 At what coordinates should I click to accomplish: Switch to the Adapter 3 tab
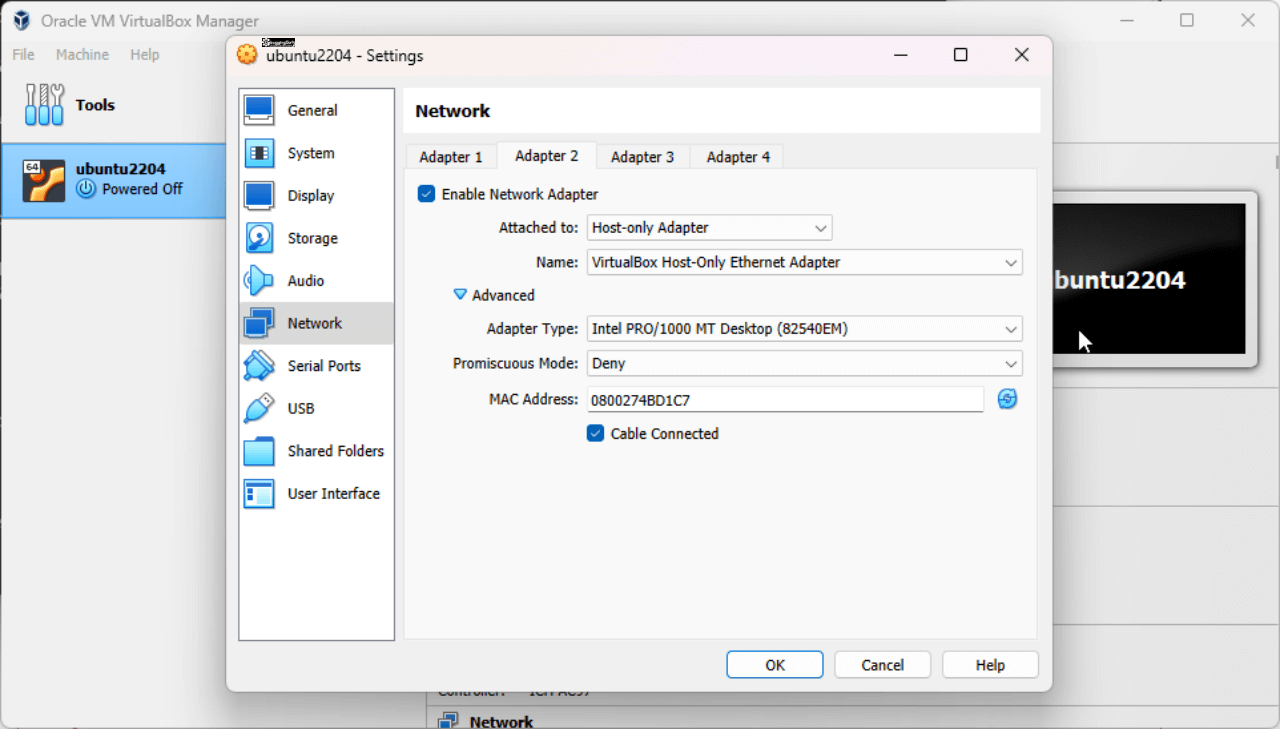[x=642, y=156]
